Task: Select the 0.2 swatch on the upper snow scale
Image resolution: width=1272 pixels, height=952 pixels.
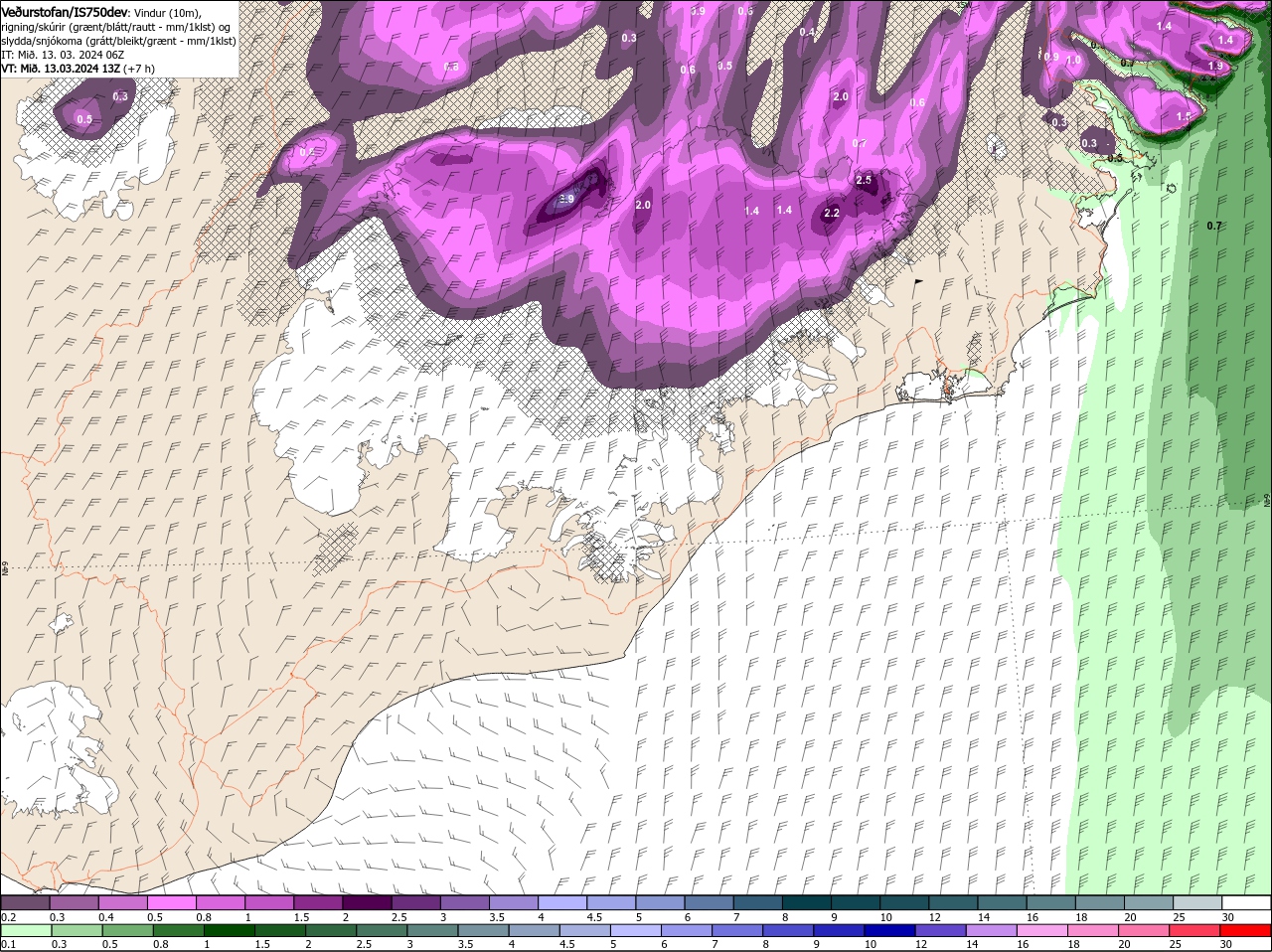Action: click(x=25, y=902)
